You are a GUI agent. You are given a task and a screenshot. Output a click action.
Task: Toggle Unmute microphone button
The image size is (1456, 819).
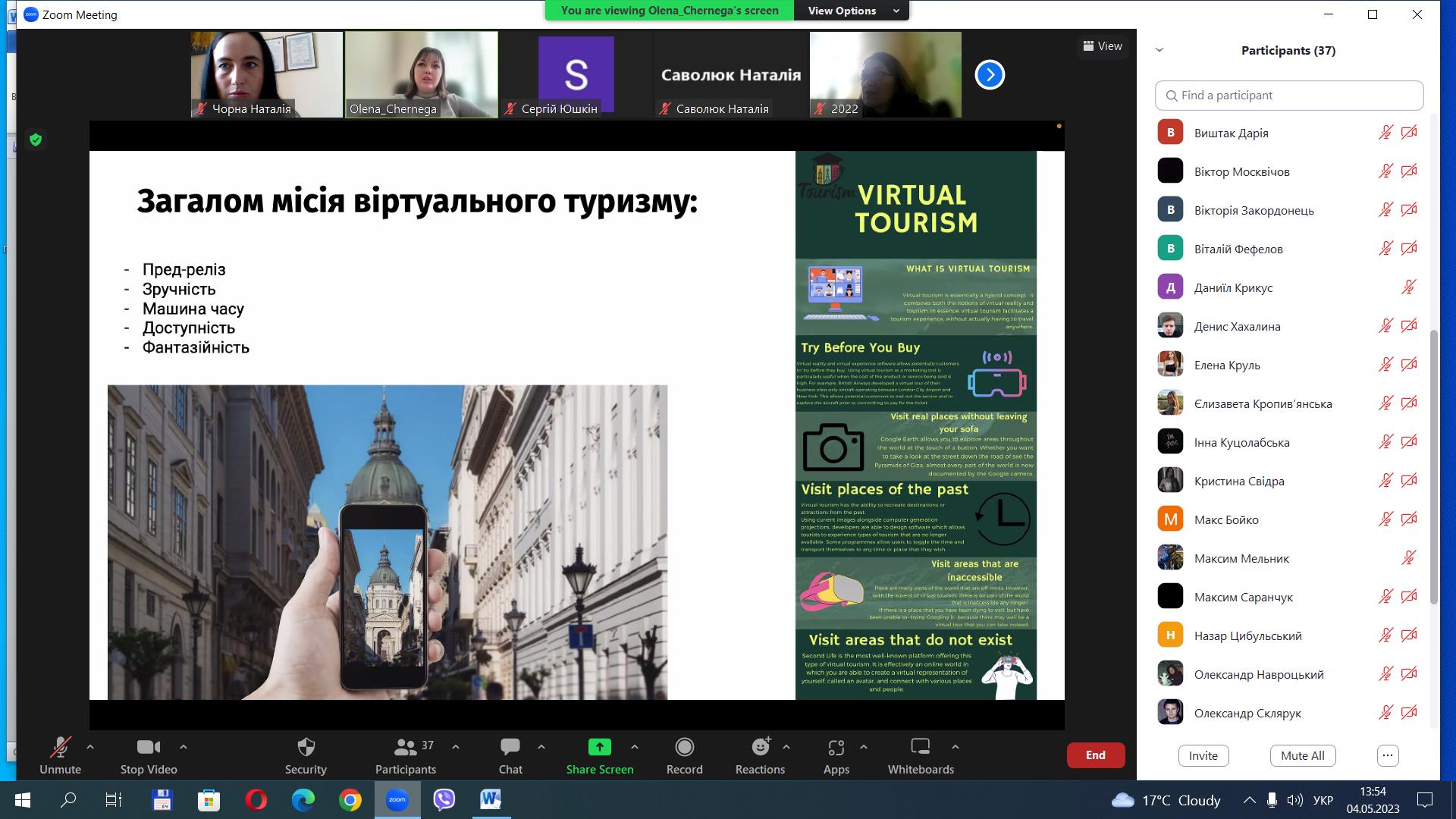point(60,748)
